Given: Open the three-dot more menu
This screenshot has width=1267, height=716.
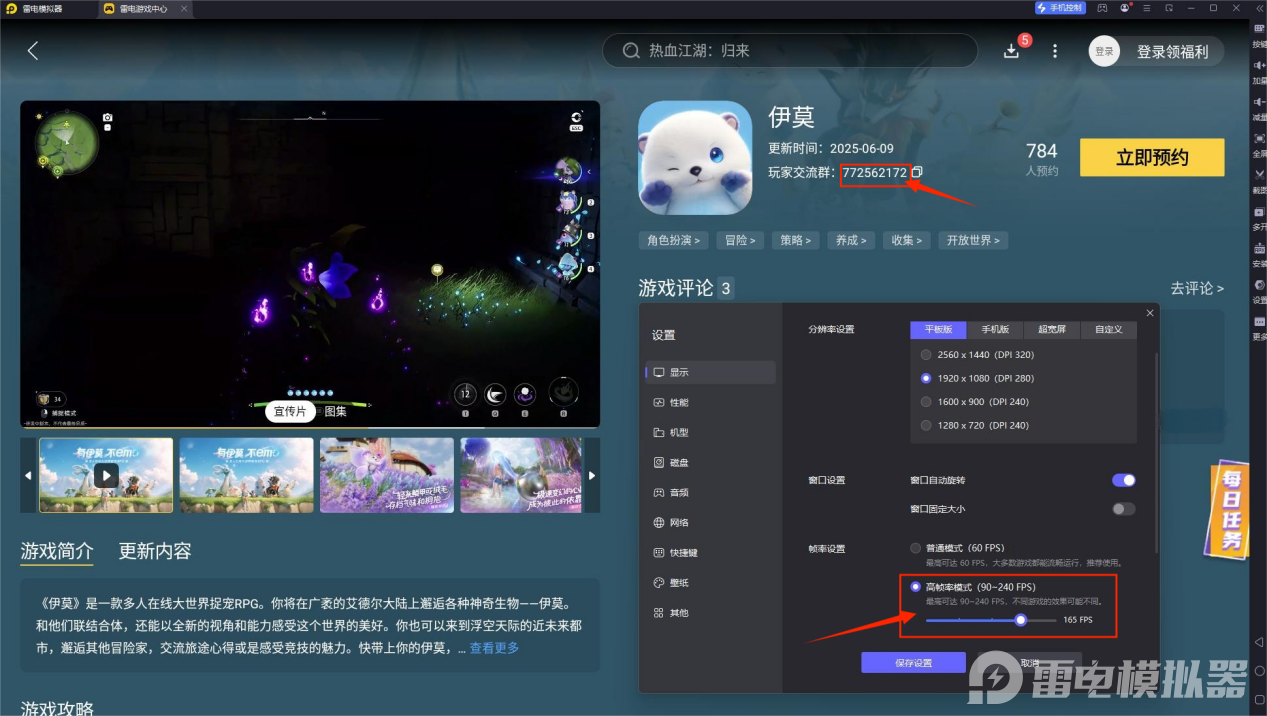Looking at the screenshot, I should 1054,51.
